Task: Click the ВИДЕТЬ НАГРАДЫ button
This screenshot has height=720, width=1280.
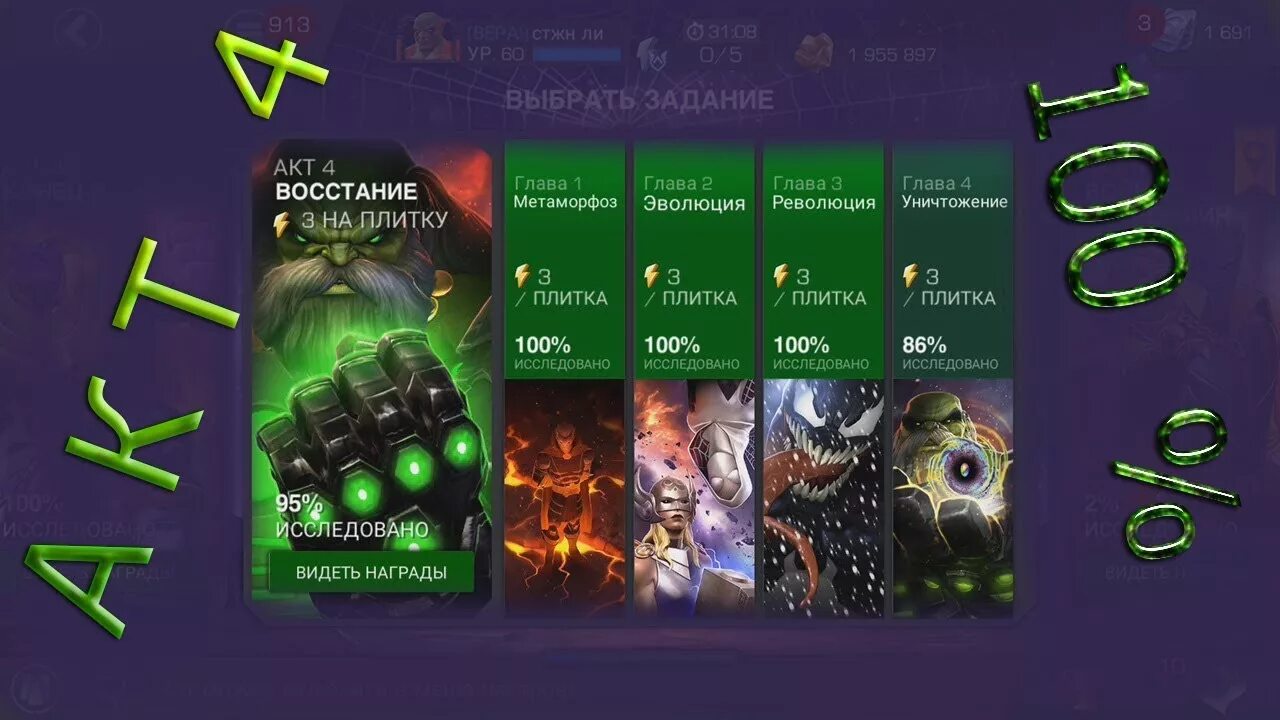Action: [x=371, y=572]
